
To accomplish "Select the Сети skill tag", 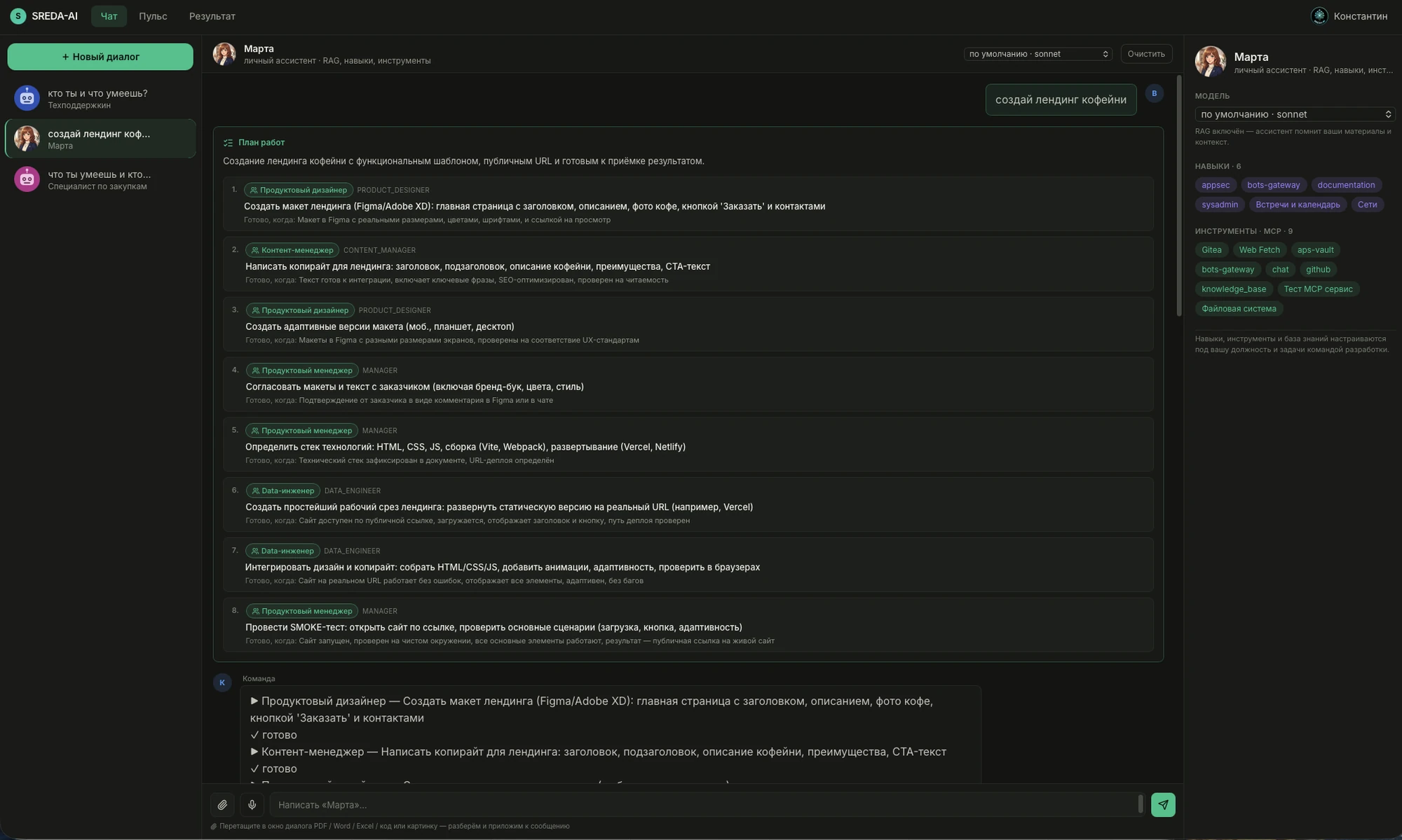I will click(1367, 205).
